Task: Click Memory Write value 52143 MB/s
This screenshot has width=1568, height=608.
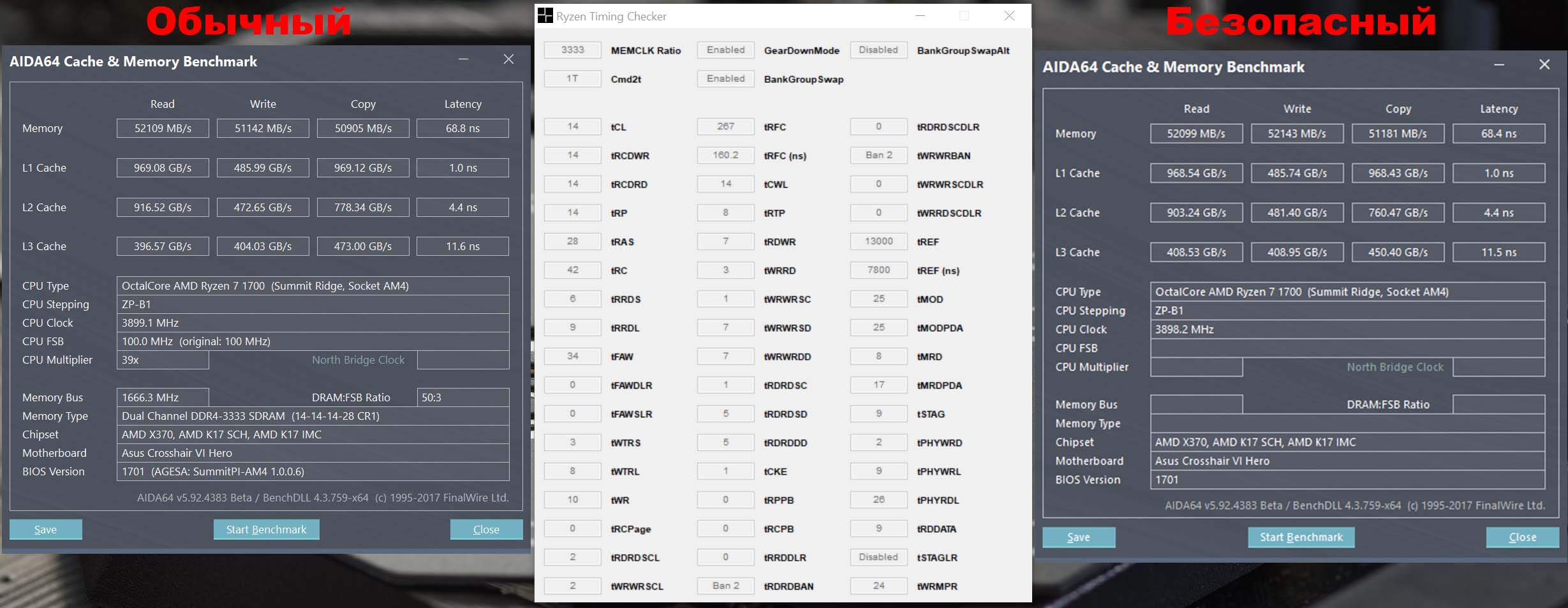Action: [1297, 133]
